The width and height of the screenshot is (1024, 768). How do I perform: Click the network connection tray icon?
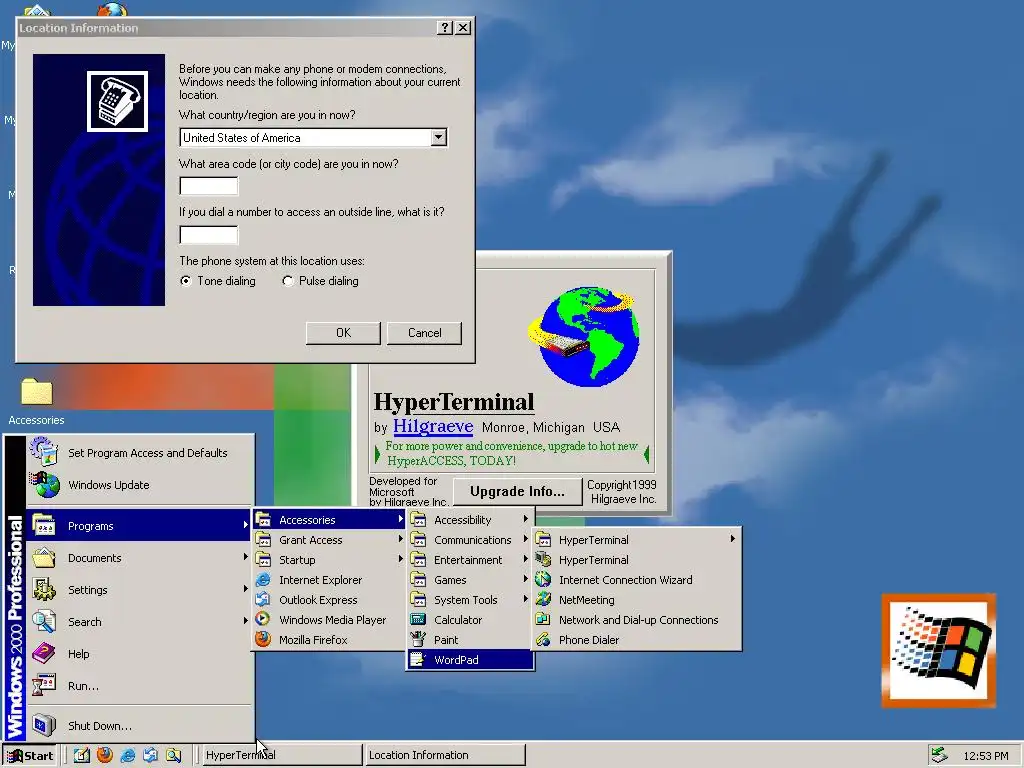pyautogui.click(x=939, y=755)
